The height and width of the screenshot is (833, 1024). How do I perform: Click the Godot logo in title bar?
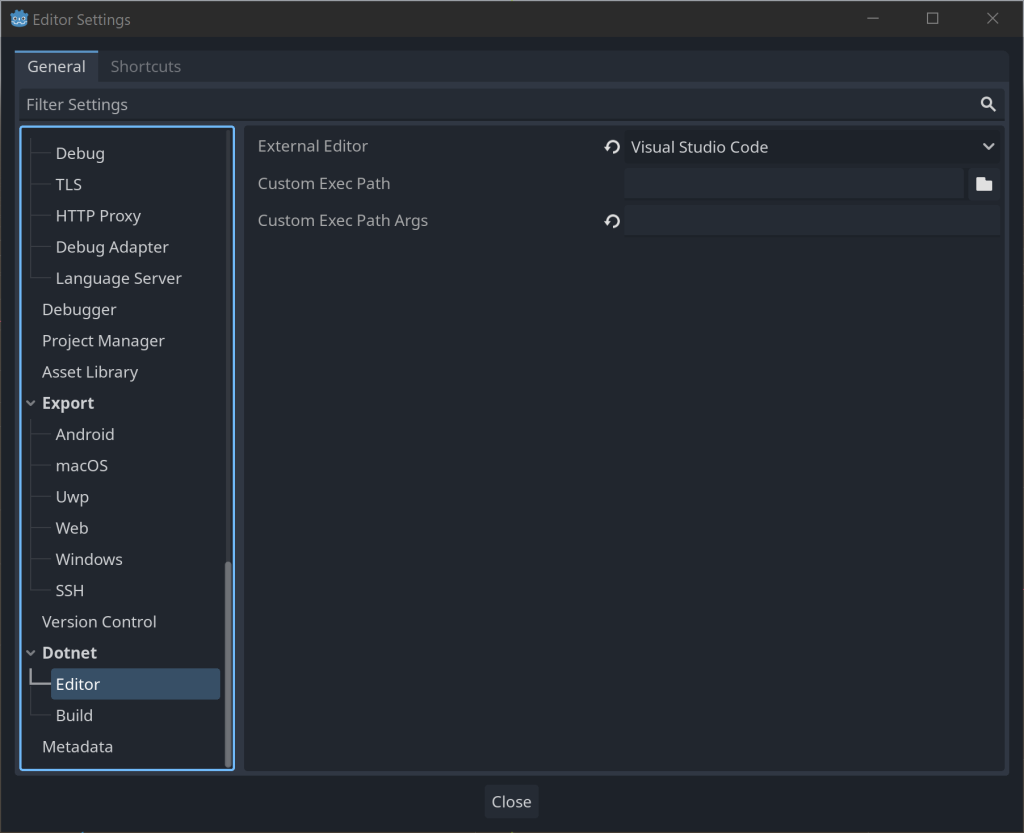pyautogui.click(x=18, y=19)
